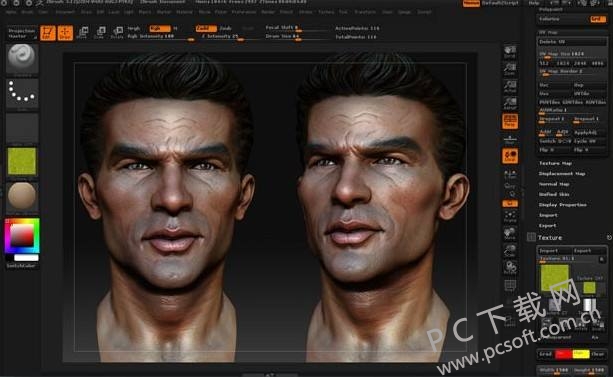Screen dimensions: 613x377
Task: Click Delete UV button
Action: coord(572,41)
